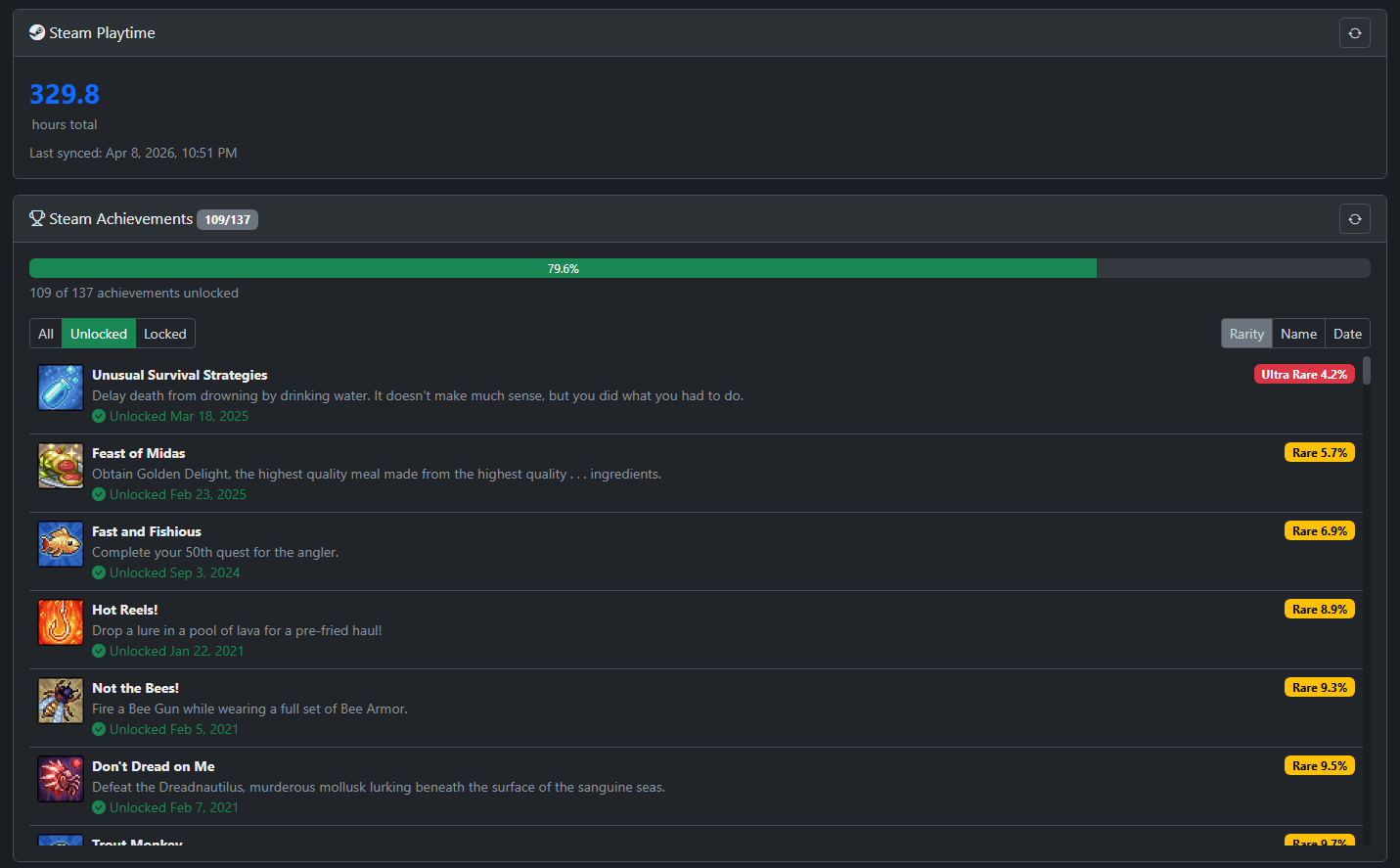Click the Feast of Midas meal icon
This screenshot has width=1400, height=868.
coord(60,466)
